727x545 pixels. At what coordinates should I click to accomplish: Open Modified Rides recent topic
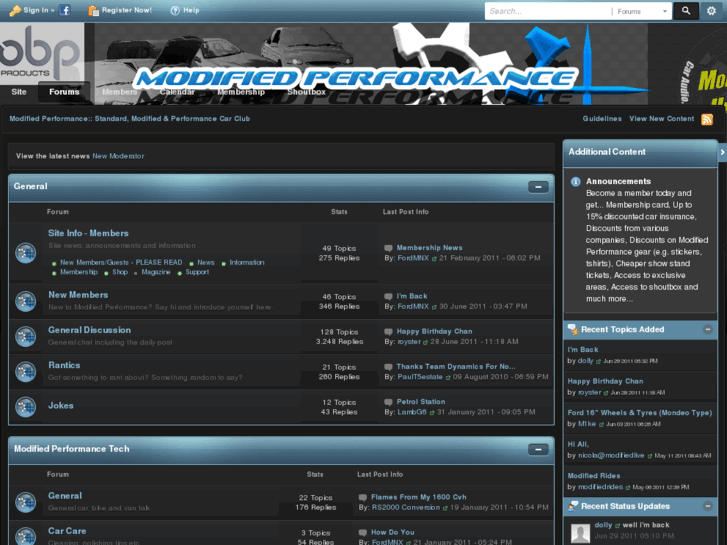[594, 476]
